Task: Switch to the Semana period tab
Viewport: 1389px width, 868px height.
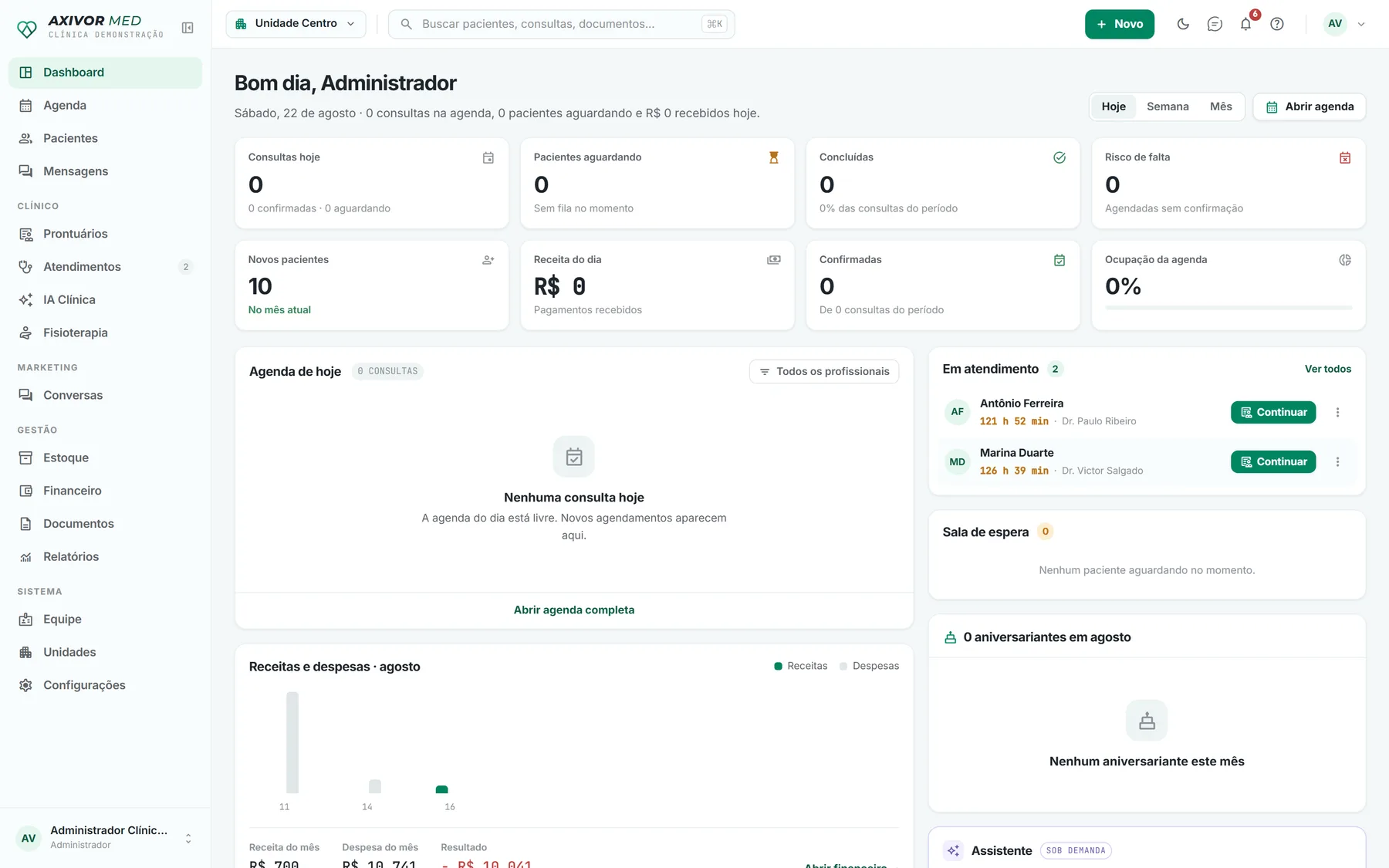Action: point(1168,106)
